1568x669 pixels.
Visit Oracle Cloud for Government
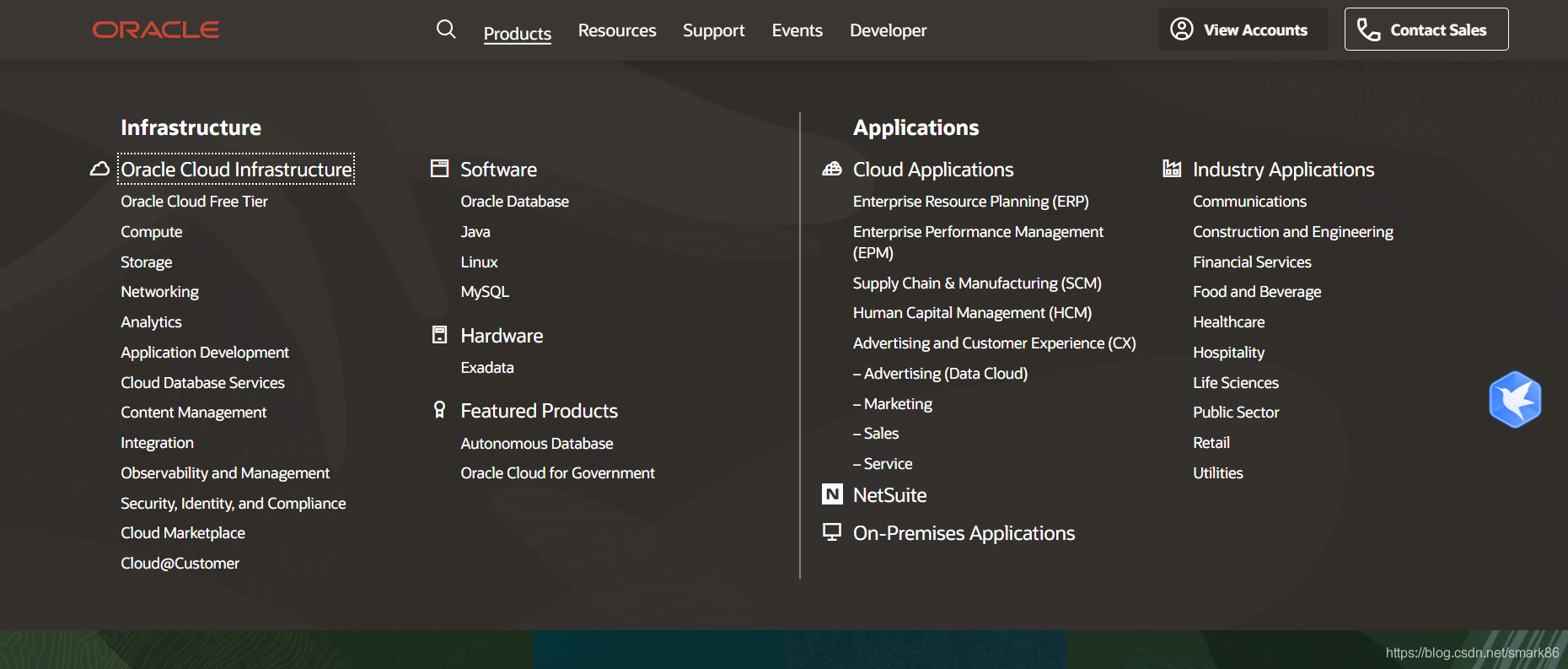557,473
